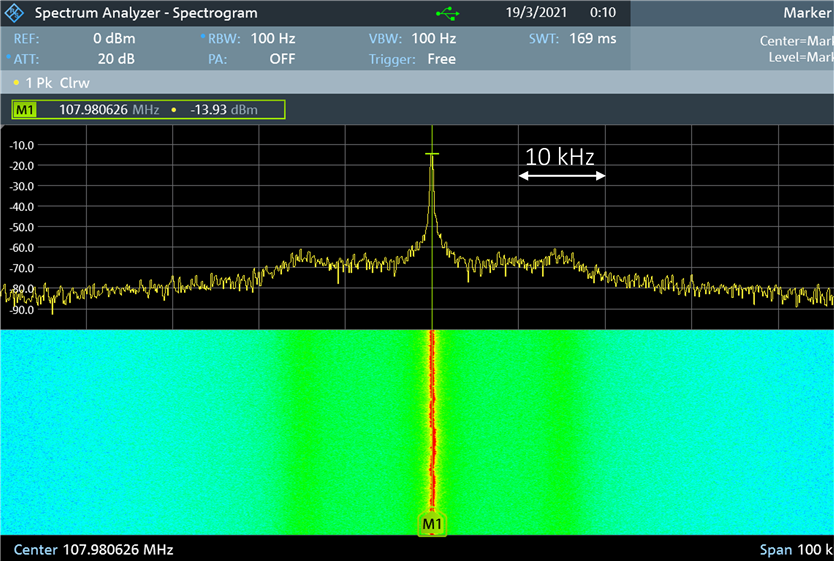The image size is (834, 561).
Task: Click the 1 Pk Clrw trace mode label
Action: [x=59, y=84]
